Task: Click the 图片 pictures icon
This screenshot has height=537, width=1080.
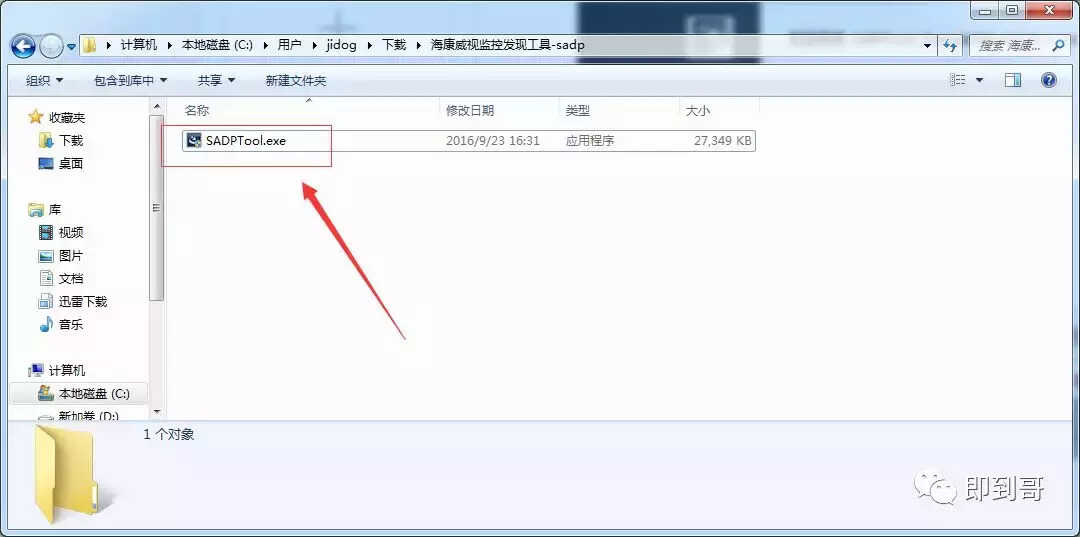Action: click(46, 256)
